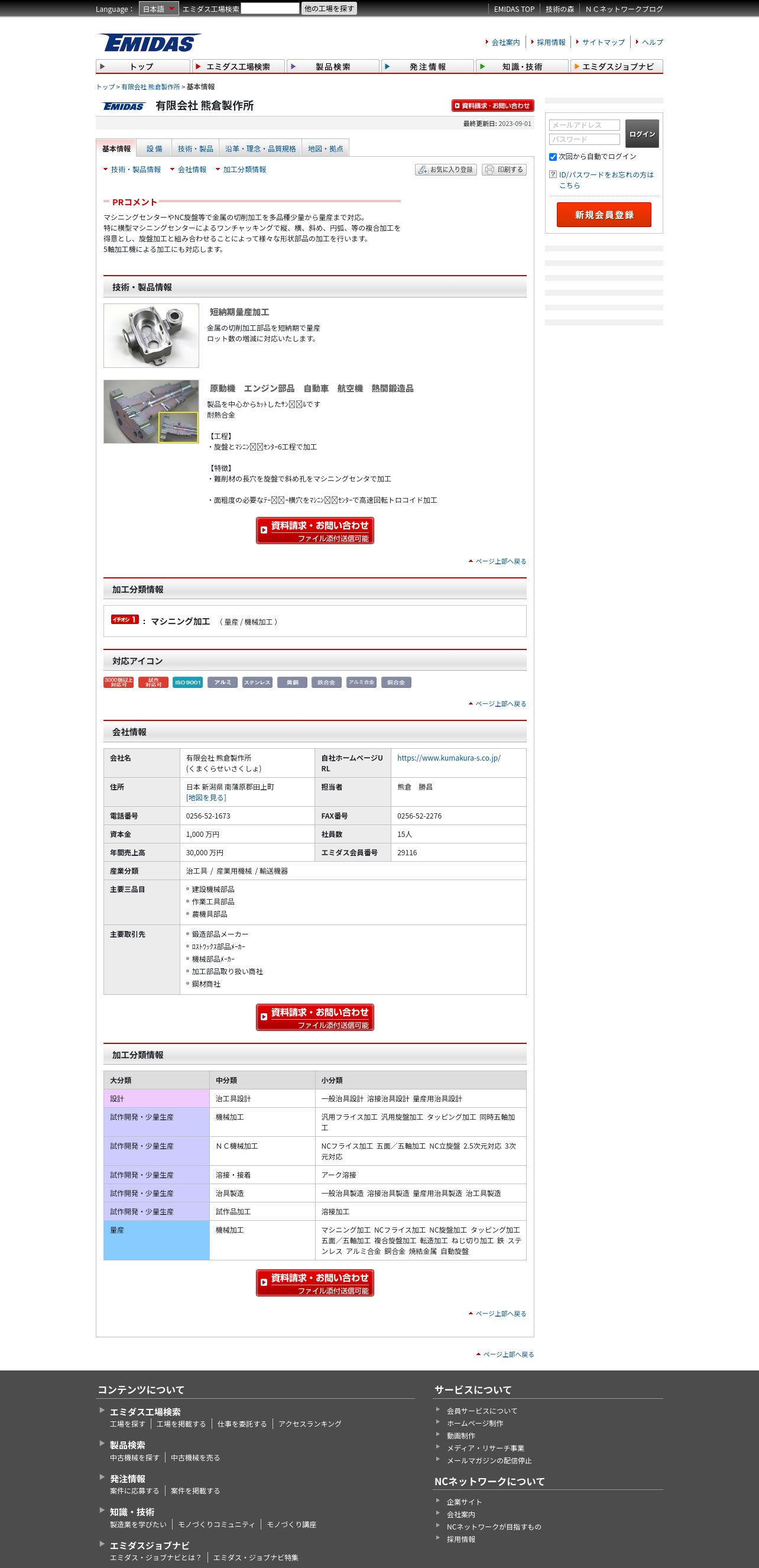
Task: Click the EMIDAS logo at top
Action: coord(150,43)
